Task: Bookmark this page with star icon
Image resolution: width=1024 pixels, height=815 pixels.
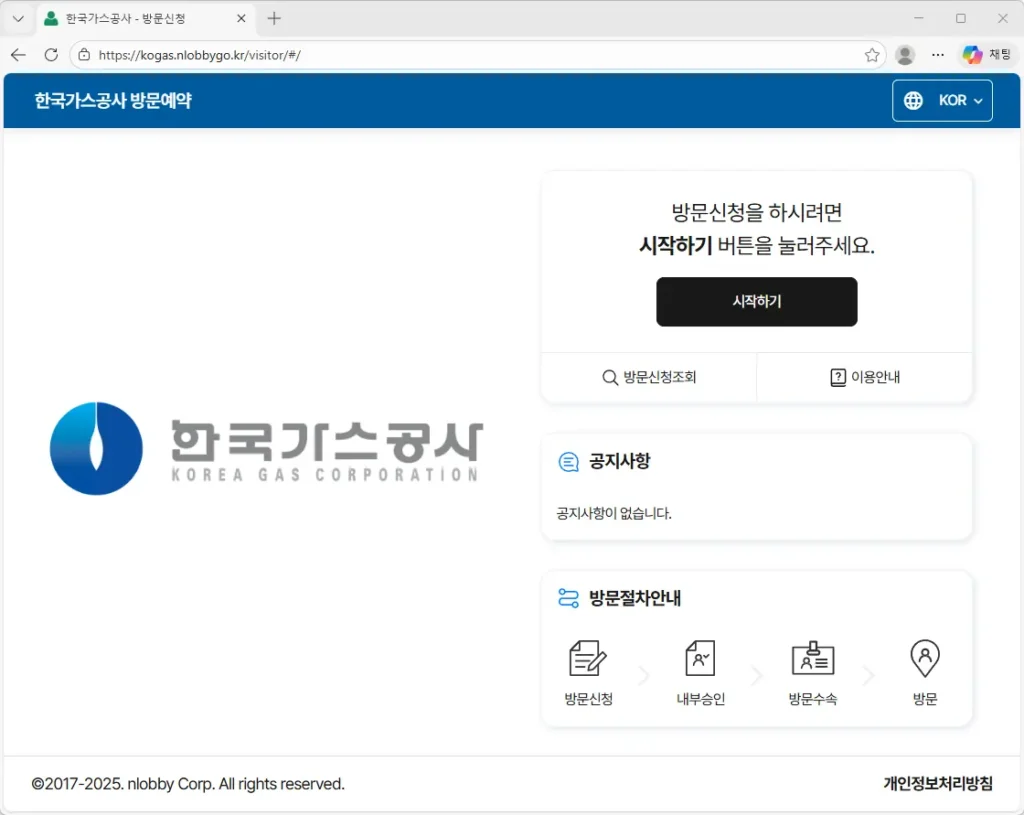Action: click(x=872, y=55)
